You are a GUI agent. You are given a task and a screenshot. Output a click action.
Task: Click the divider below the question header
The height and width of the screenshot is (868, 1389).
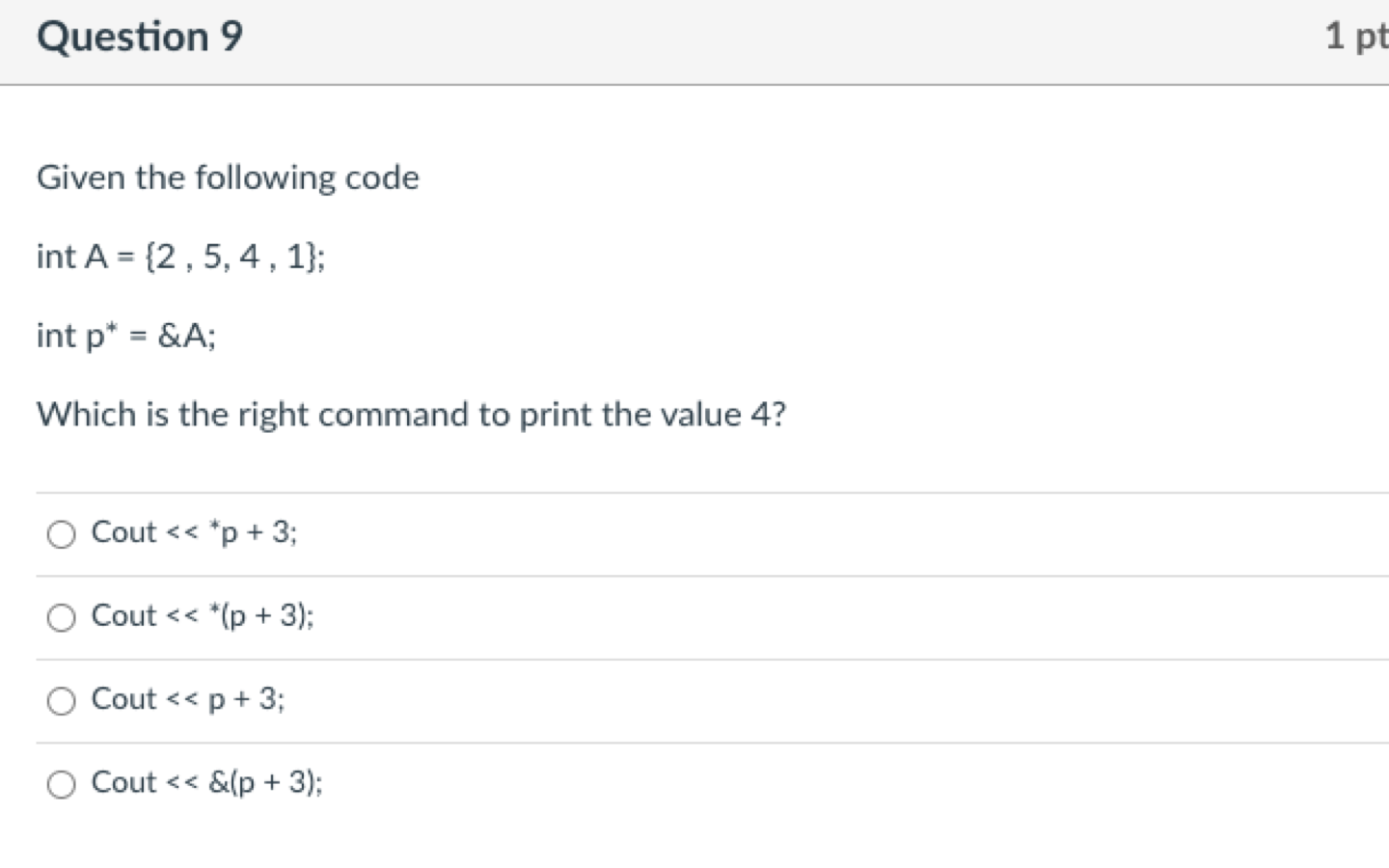coord(694,83)
